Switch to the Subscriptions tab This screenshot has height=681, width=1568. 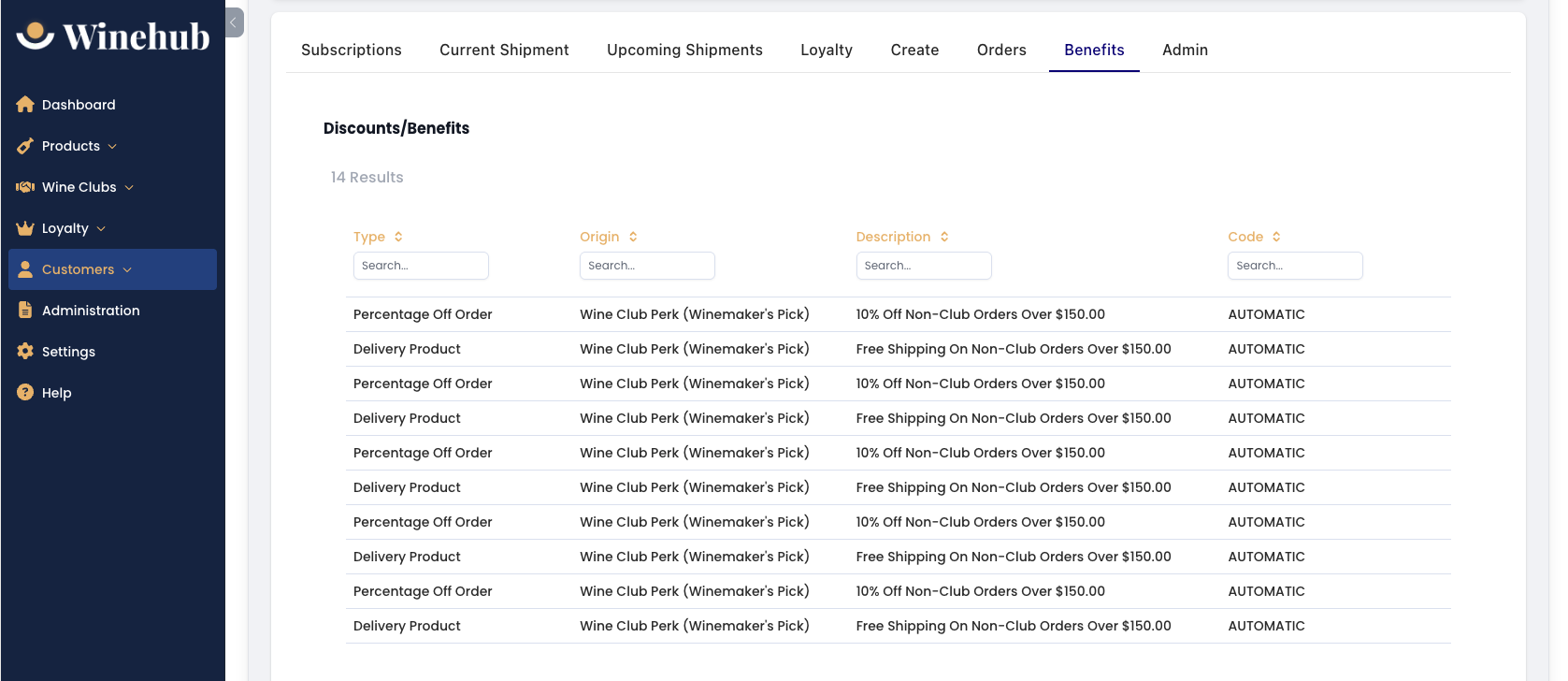point(352,50)
